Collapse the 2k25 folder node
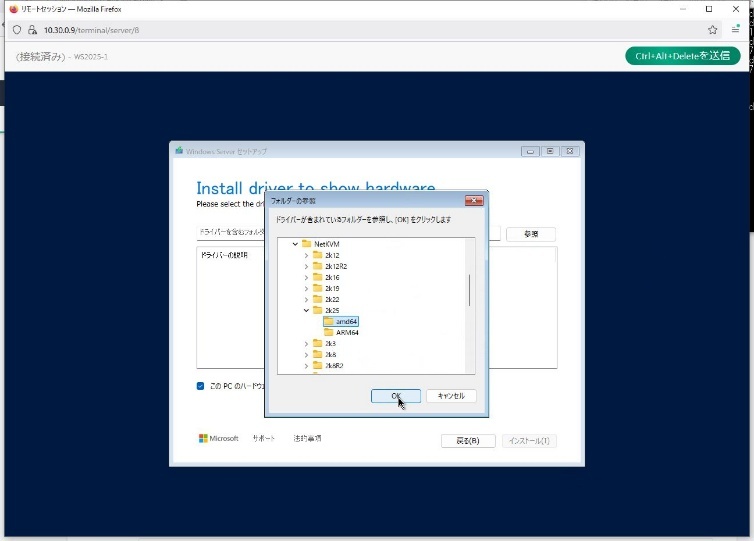The height and width of the screenshot is (541, 754). (306, 310)
